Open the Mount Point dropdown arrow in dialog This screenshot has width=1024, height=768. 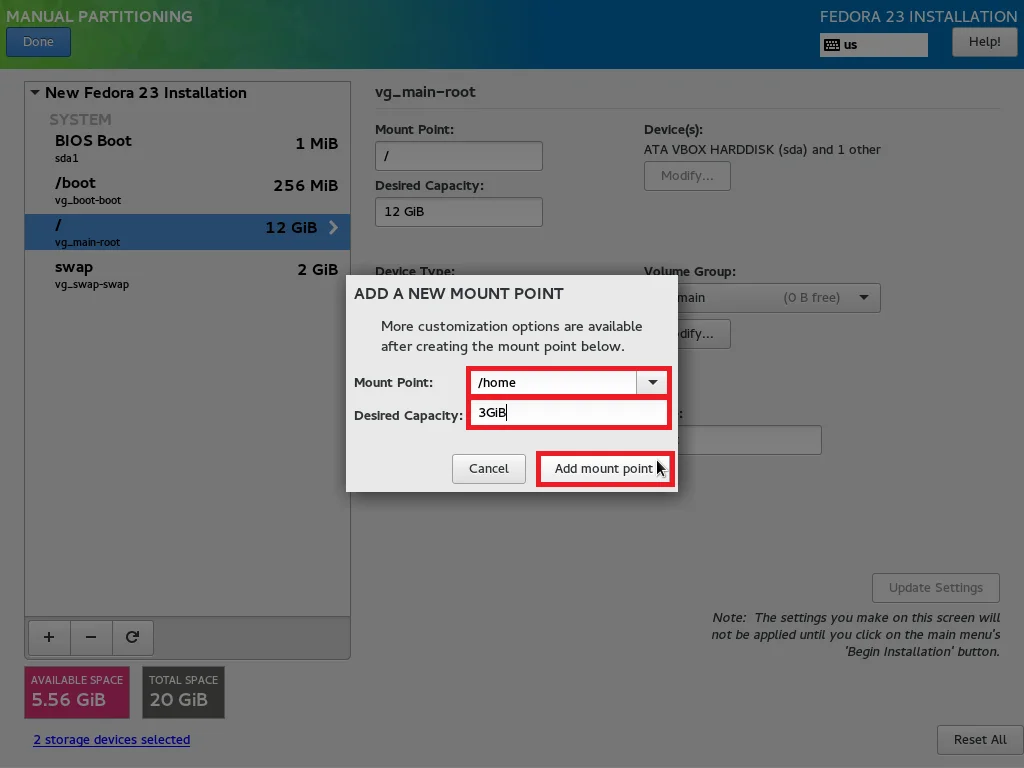point(652,382)
